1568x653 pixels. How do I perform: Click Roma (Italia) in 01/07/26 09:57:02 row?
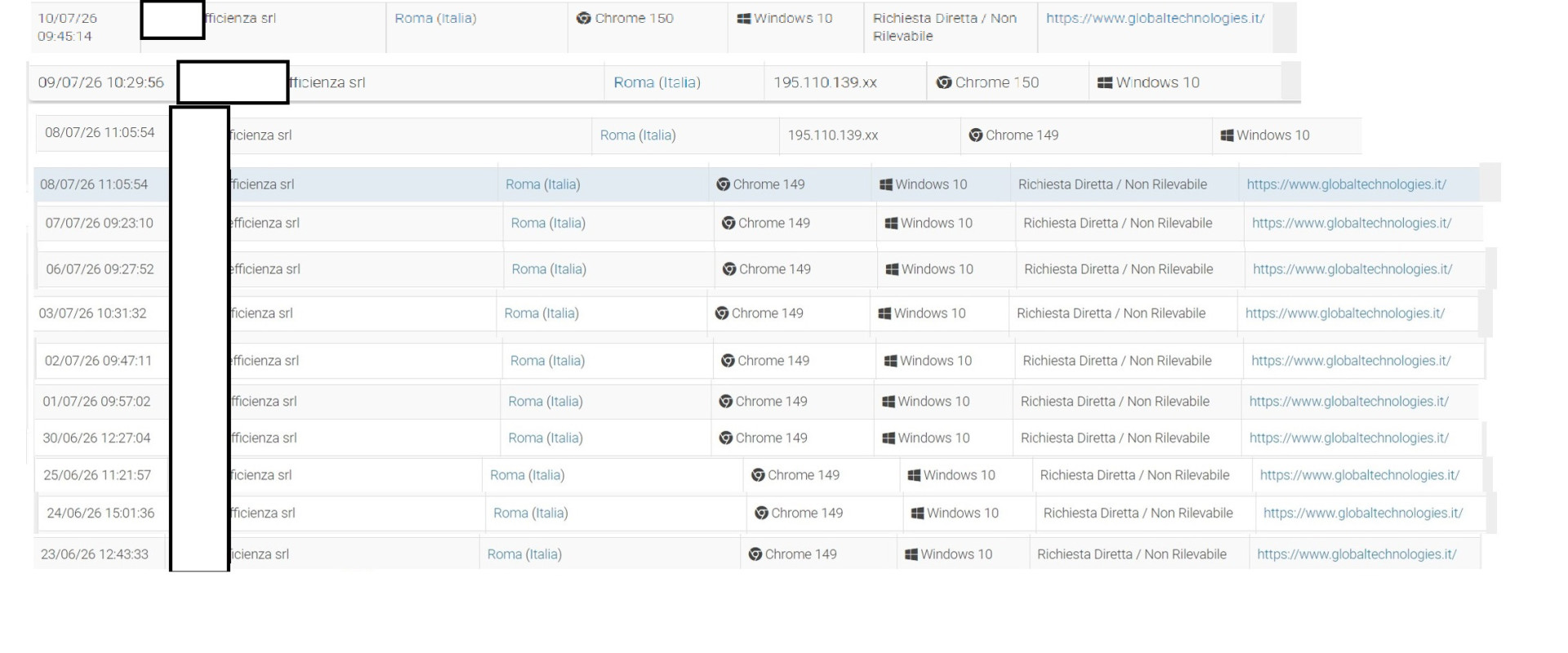pyautogui.click(x=546, y=402)
